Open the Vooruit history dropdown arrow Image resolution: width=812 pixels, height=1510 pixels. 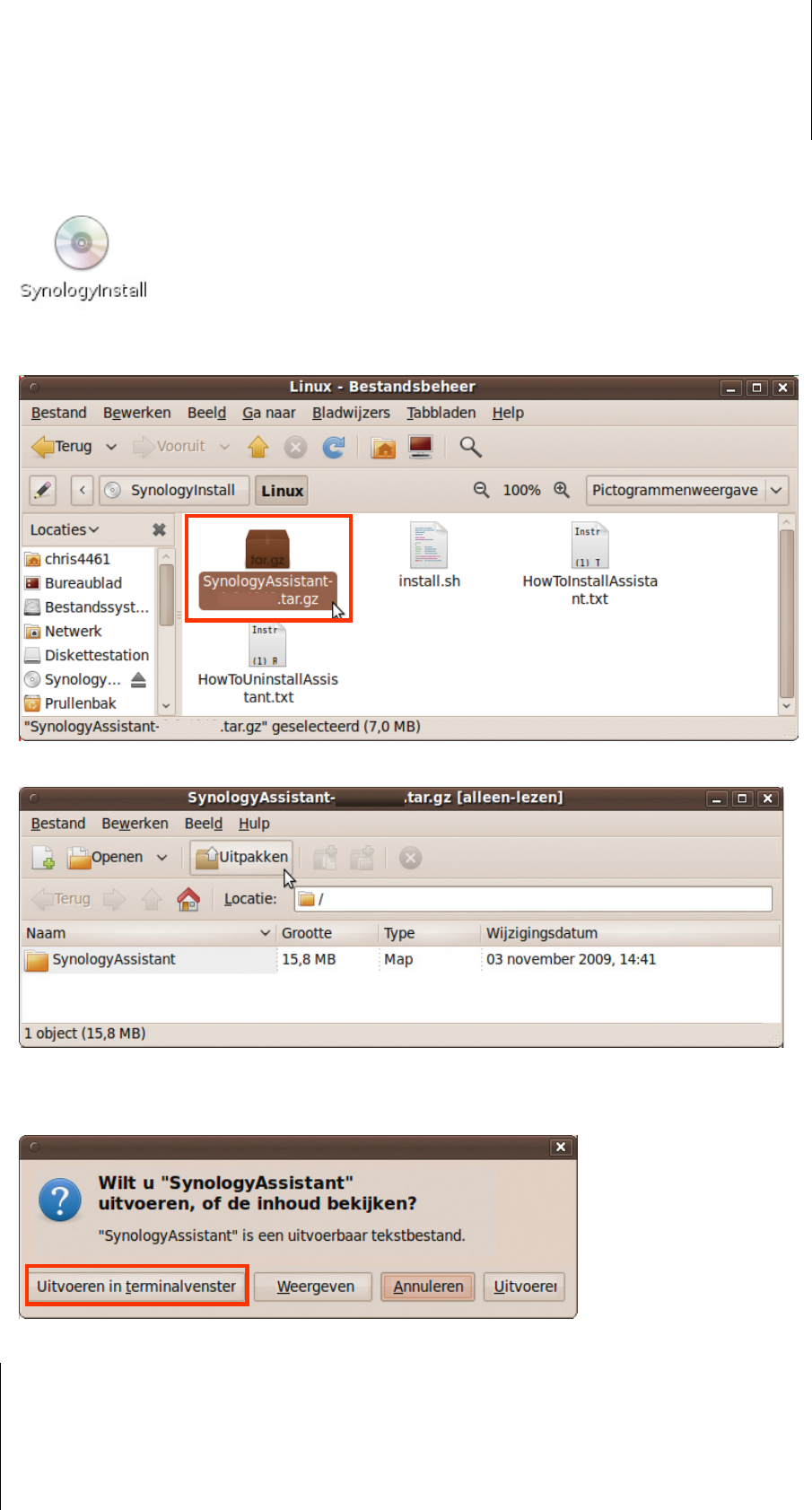(x=224, y=446)
